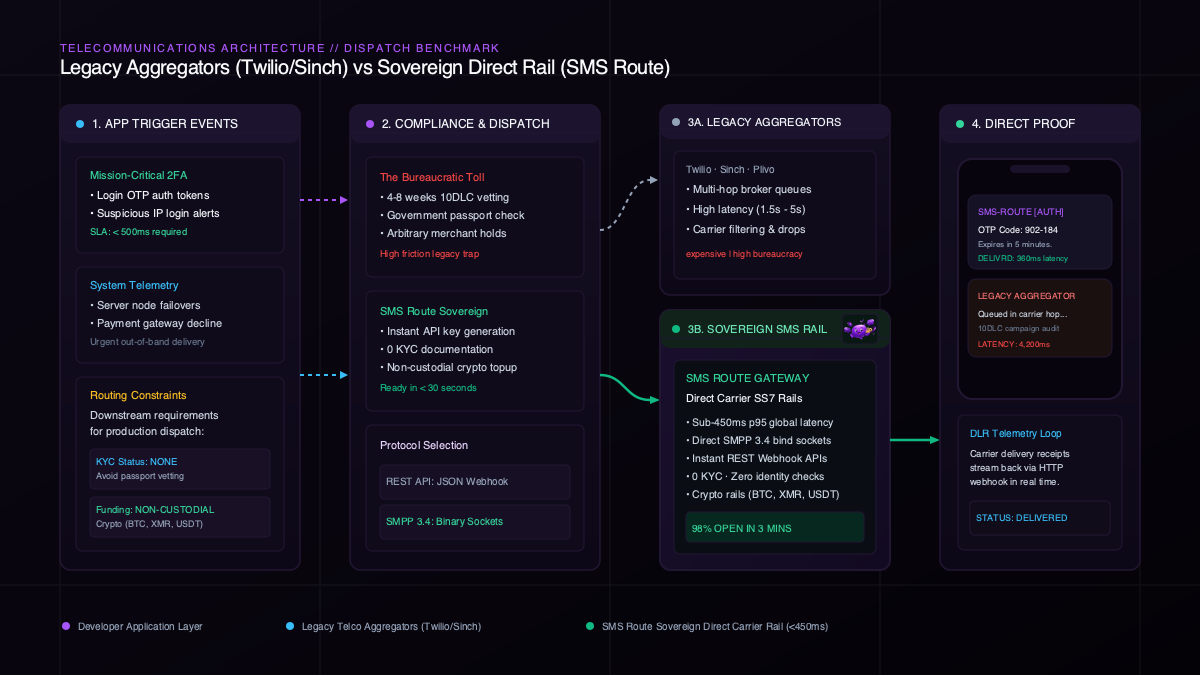Click 'High friction legacy trap' red note
The height and width of the screenshot is (675, 1200).
pyautogui.click(x=430, y=254)
